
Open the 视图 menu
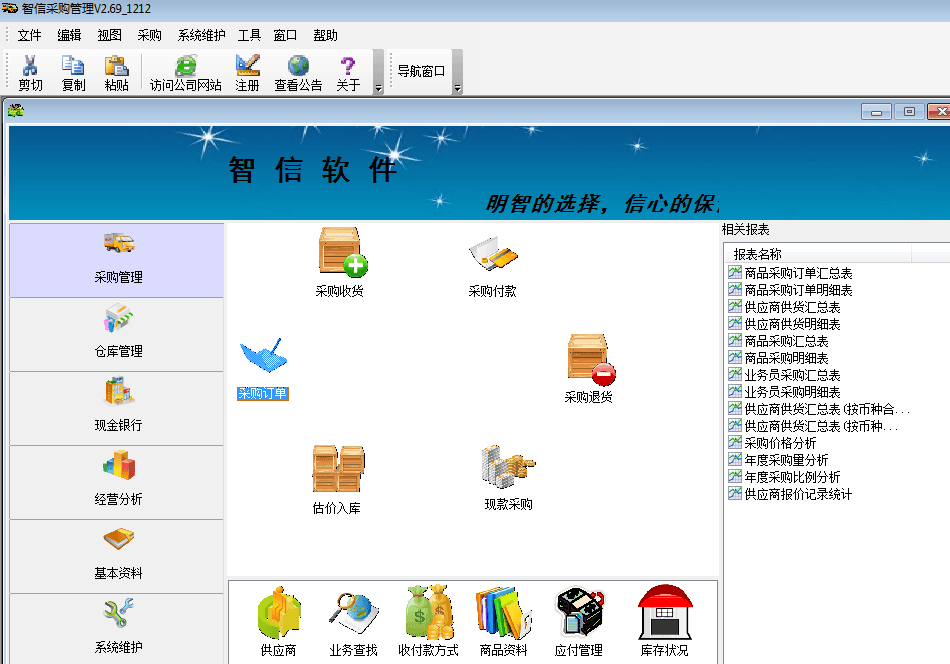point(109,35)
